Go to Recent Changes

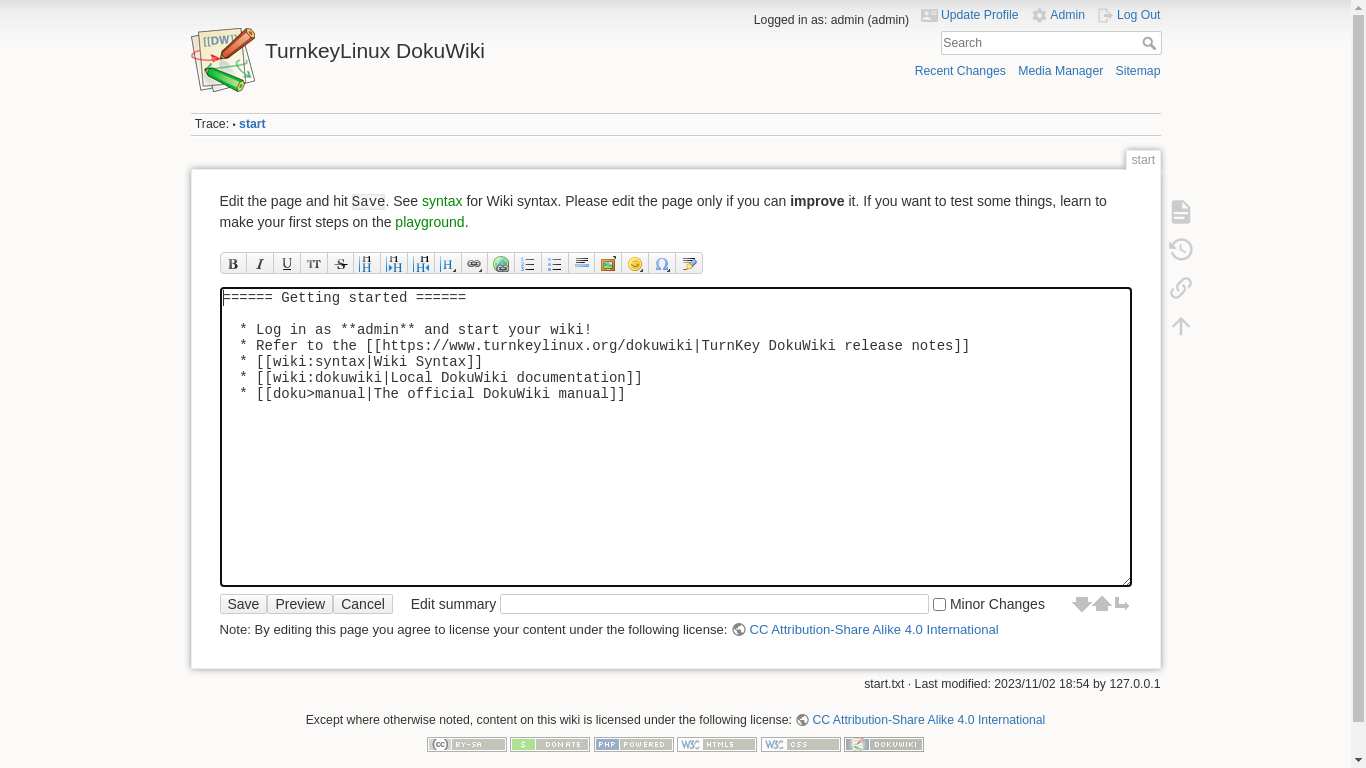(x=960, y=71)
